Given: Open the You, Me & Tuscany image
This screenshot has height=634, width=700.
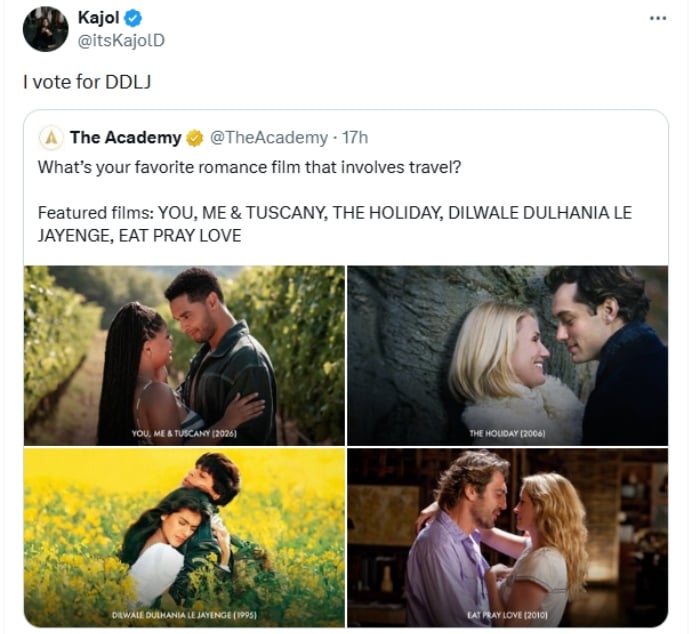Looking at the screenshot, I should point(184,355).
